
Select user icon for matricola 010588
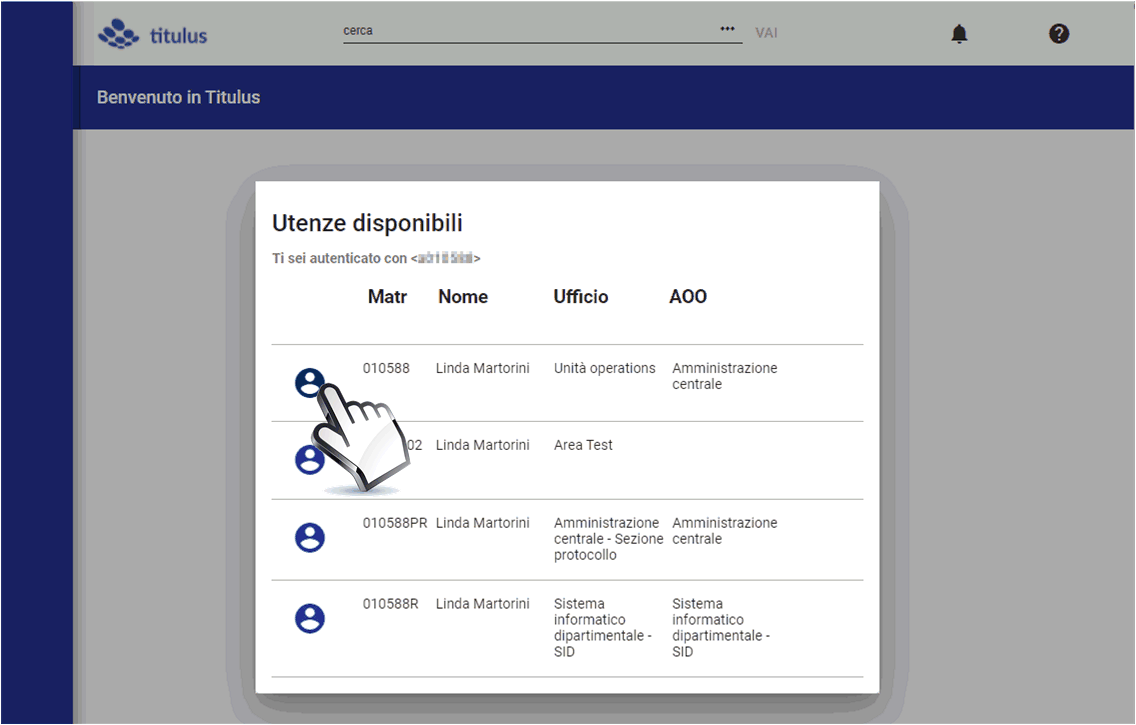(309, 382)
